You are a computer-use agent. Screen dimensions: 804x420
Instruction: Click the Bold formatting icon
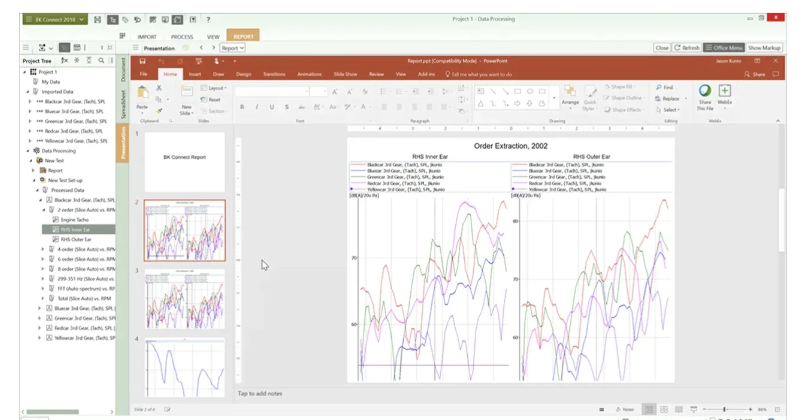[x=242, y=107]
